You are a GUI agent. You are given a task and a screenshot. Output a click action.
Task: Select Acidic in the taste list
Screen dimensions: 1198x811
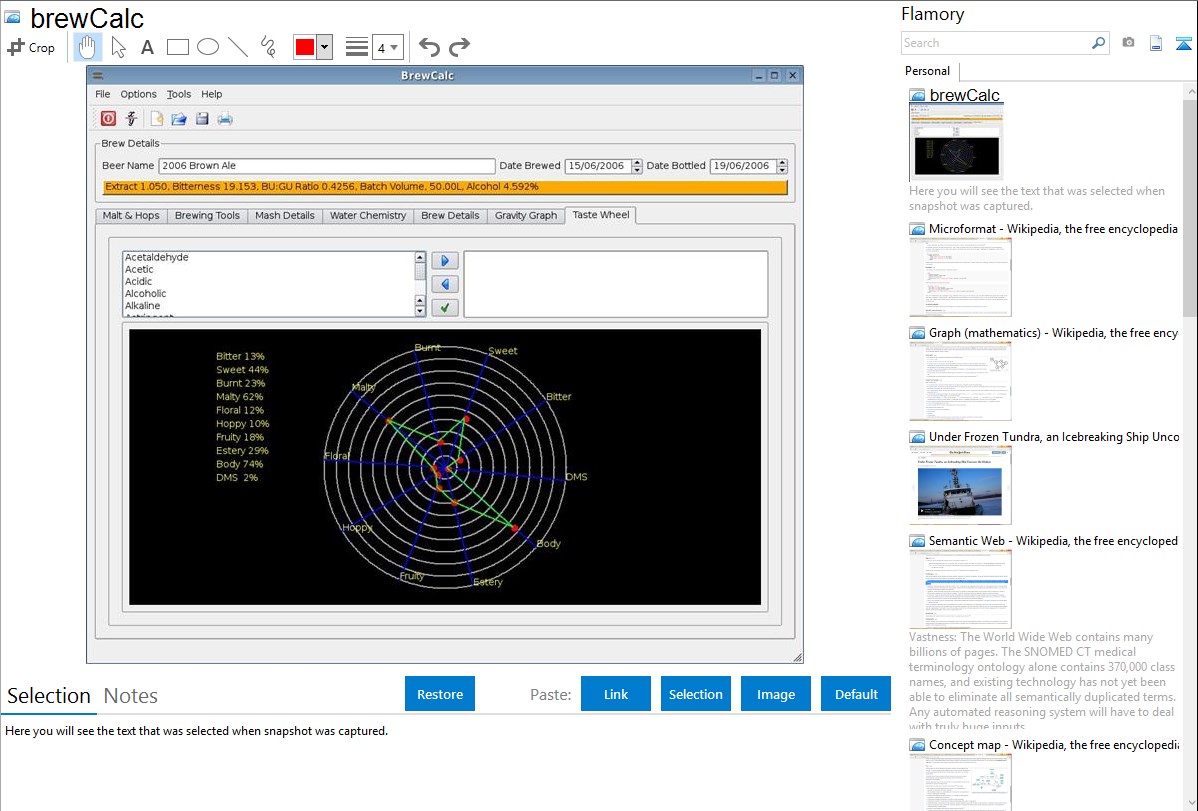(138, 281)
